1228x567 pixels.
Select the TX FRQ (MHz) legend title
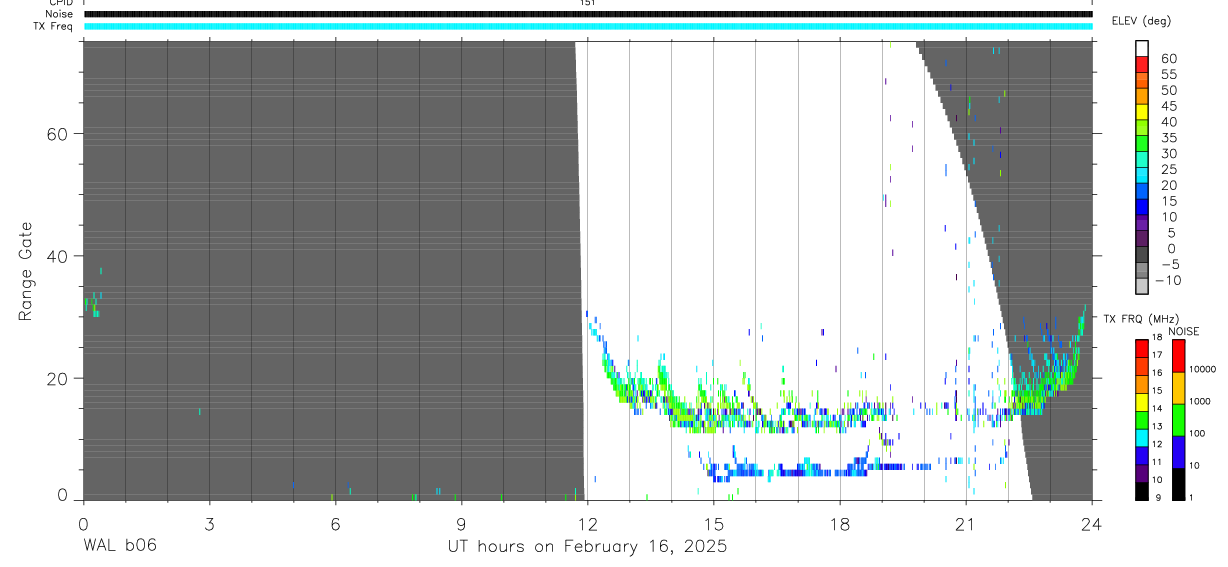1136,318
